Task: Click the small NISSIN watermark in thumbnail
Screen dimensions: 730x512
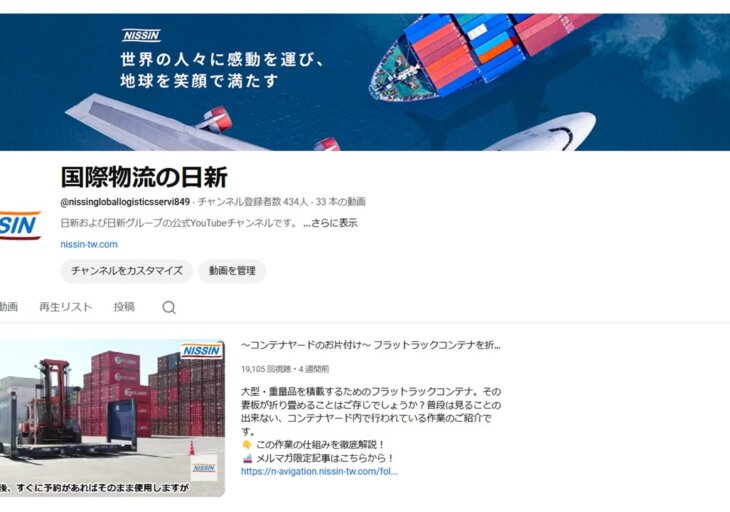Action: pyautogui.click(x=204, y=468)
